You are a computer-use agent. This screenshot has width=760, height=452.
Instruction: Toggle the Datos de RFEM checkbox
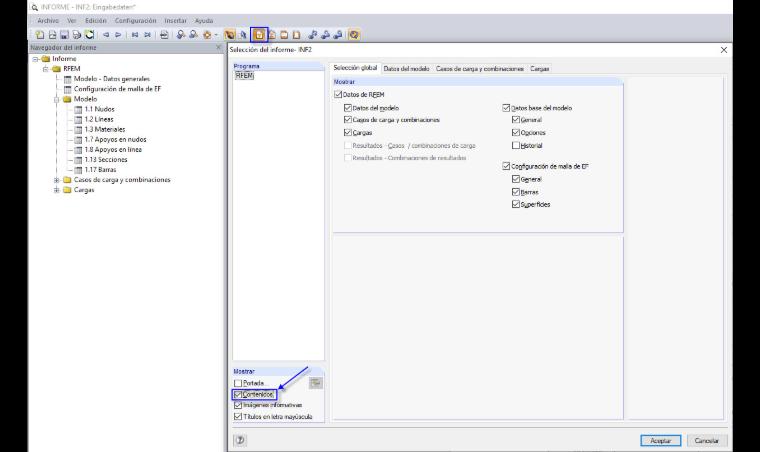tap(338, 94)
